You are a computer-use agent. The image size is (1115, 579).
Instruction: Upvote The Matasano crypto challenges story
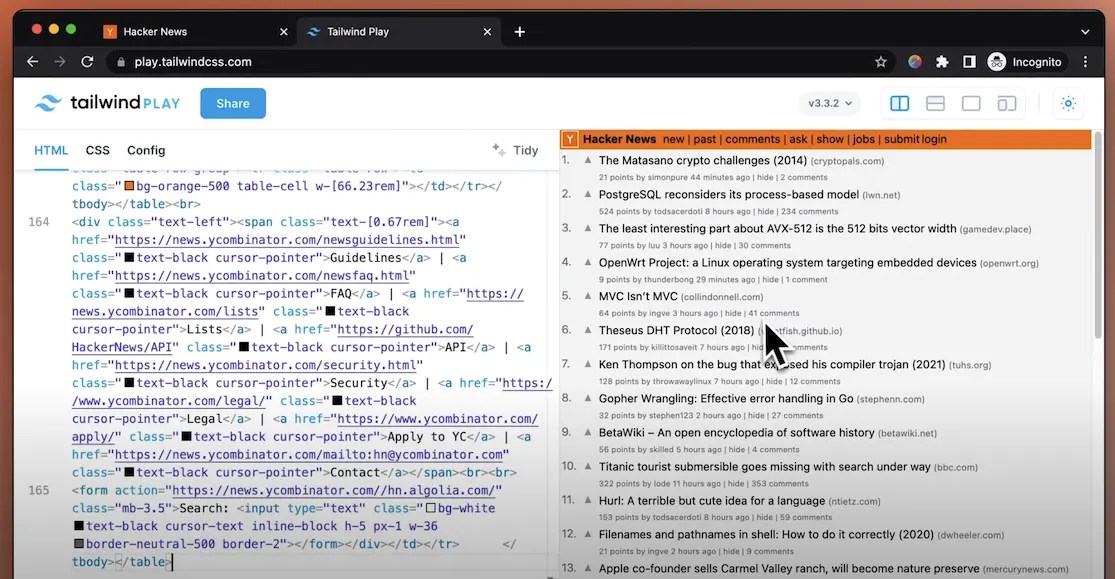coord(588,160)
